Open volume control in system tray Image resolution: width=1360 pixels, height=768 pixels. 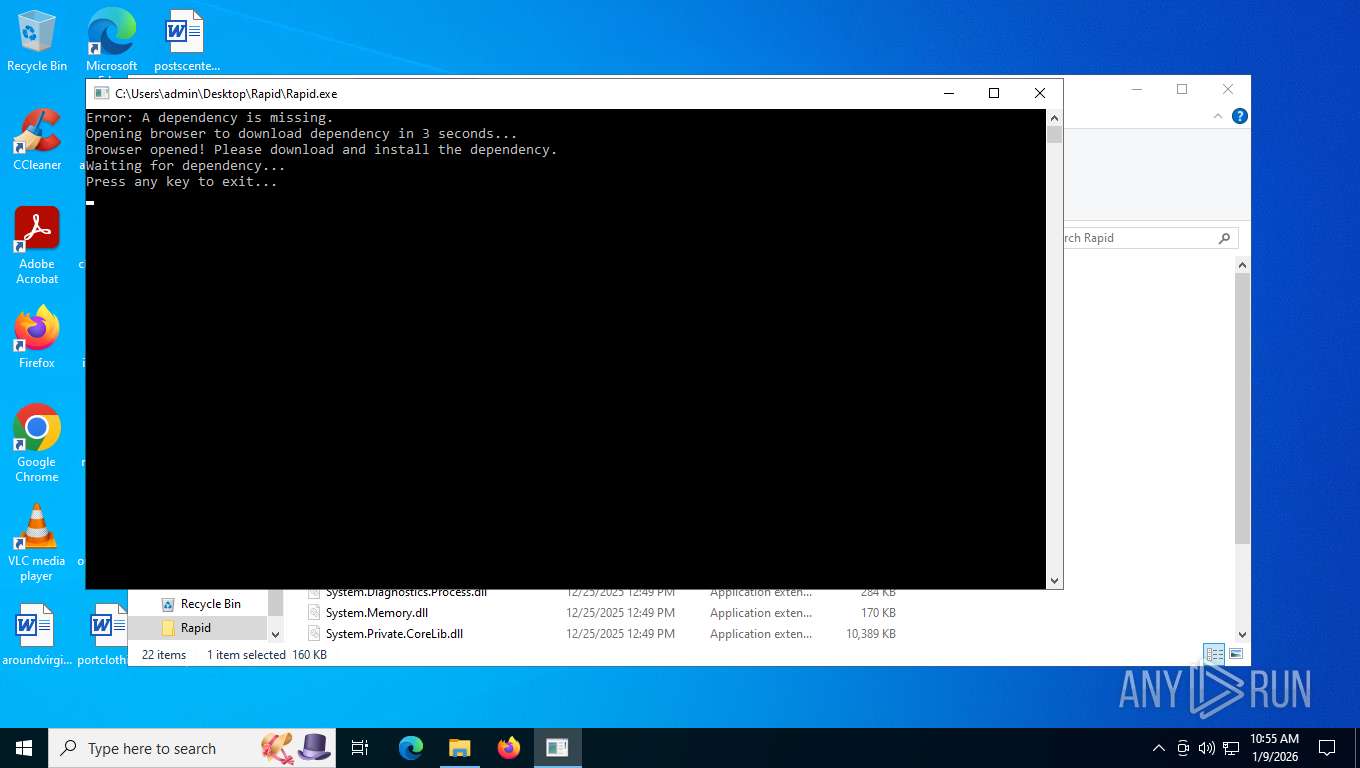click(x=1207, y=748)
